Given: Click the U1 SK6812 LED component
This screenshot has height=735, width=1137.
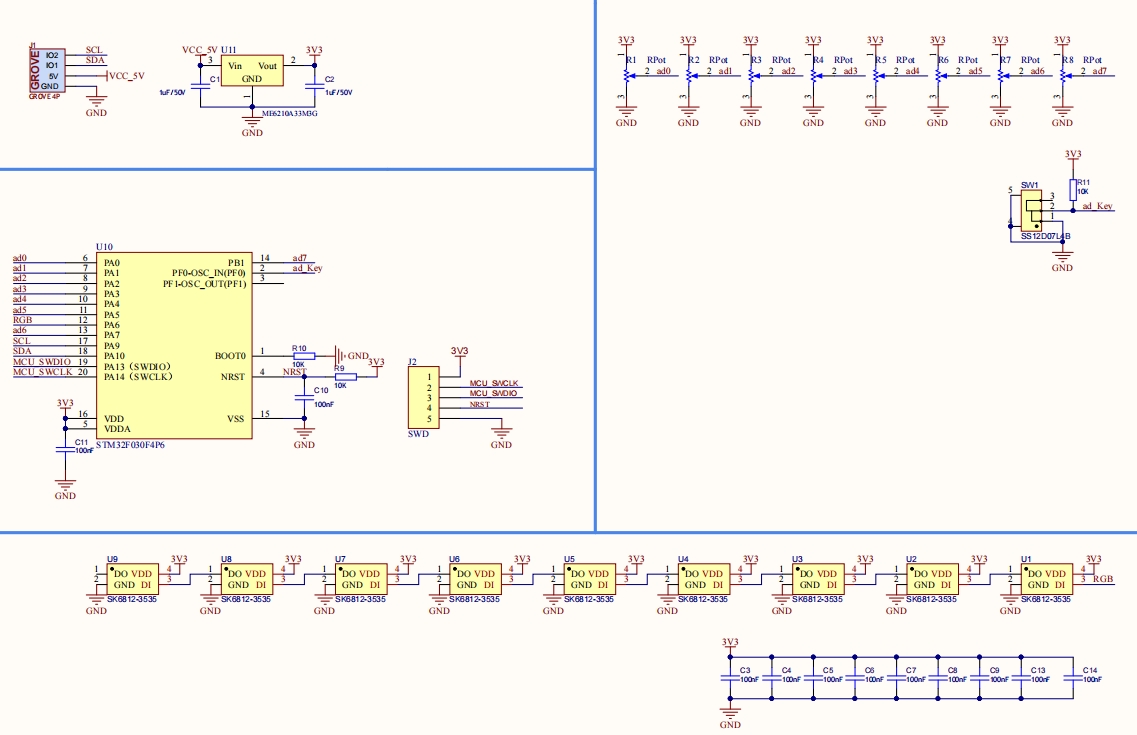Looking at the screenshot, I should pos(1046,579).
